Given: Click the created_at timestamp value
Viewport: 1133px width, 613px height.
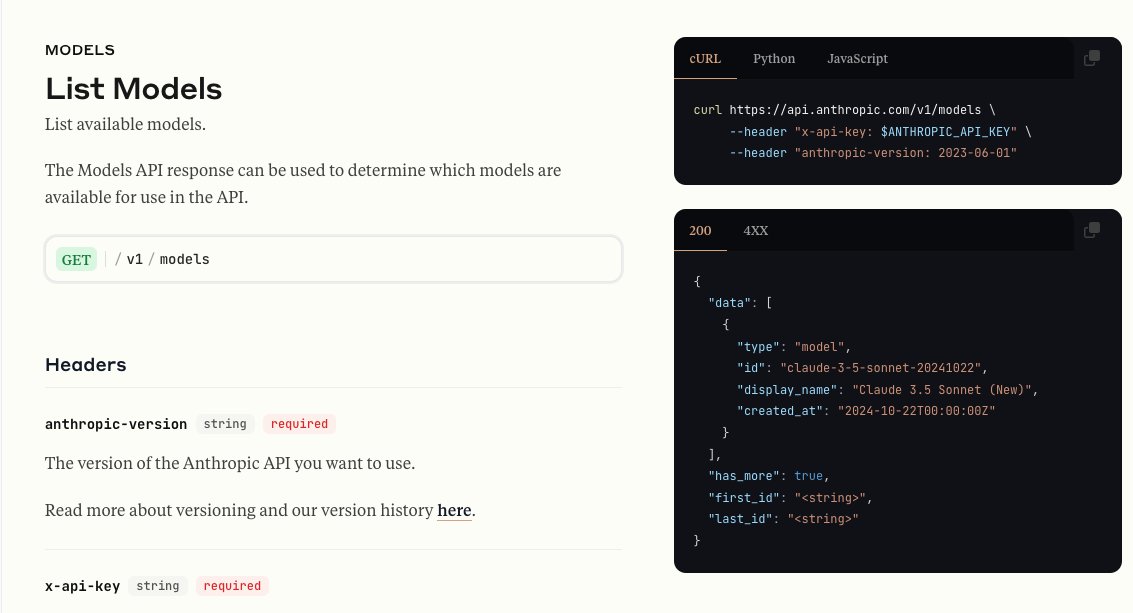Looking at the screenshot, I should coord(916,411).
